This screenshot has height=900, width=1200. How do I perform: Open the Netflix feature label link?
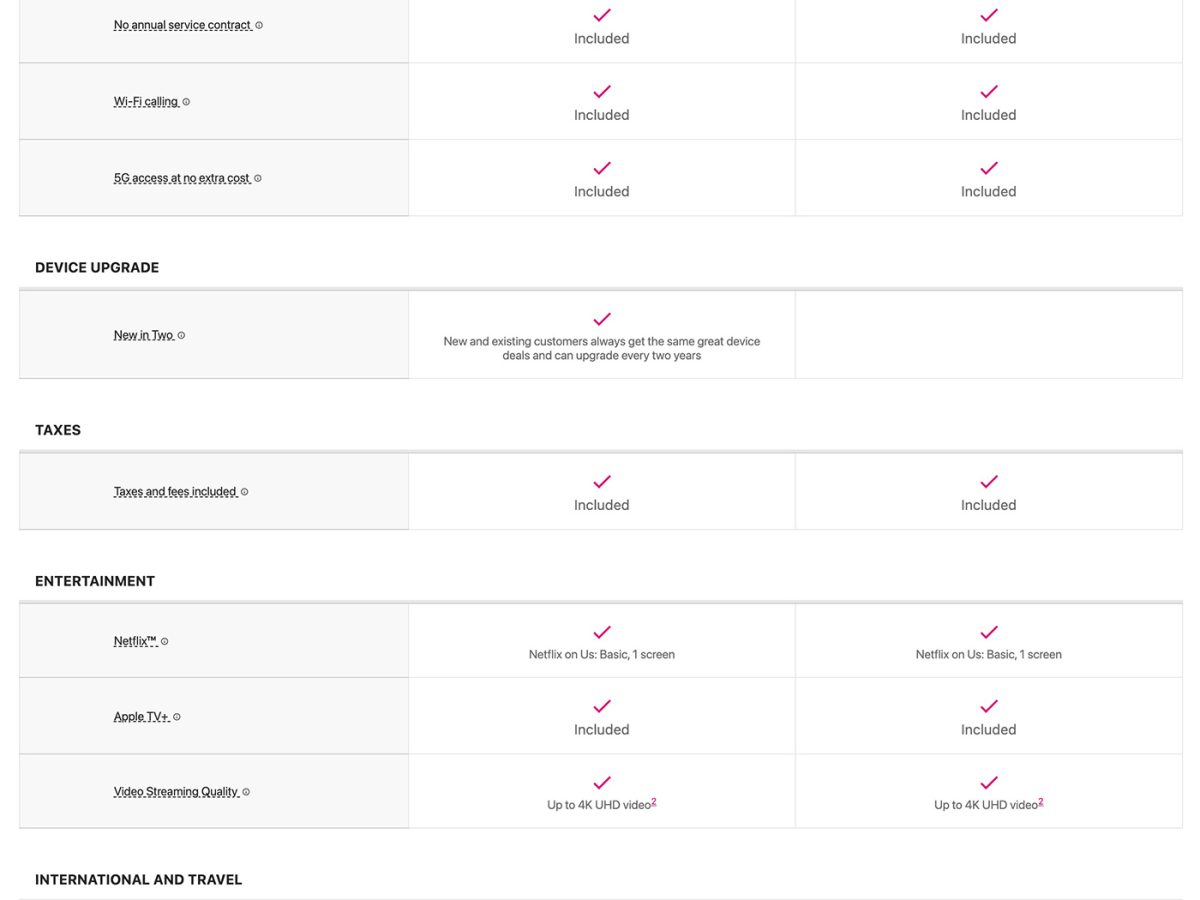[x=135, y=642]
